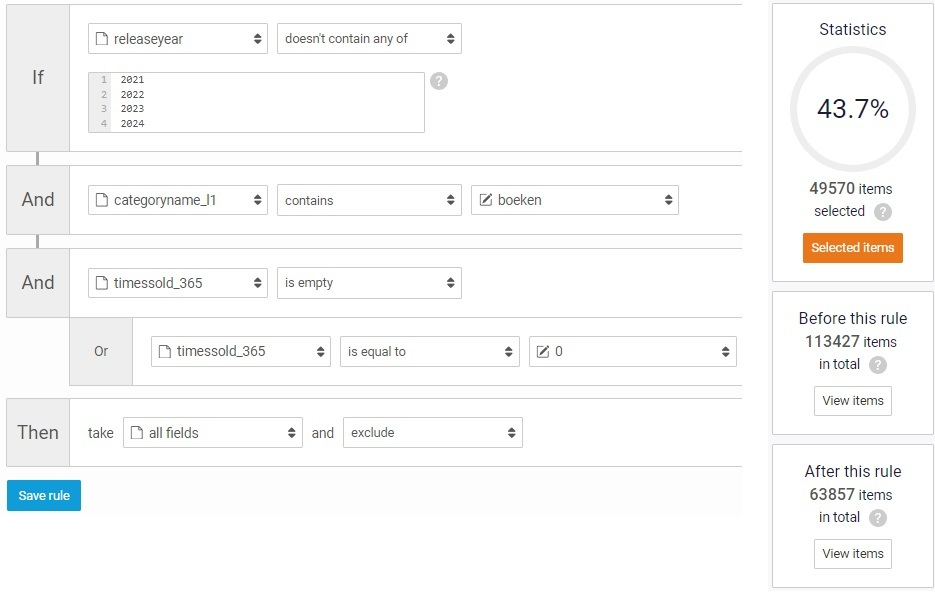
Task: Click help icon beside releaseyear values box
Action: [439, 81]
